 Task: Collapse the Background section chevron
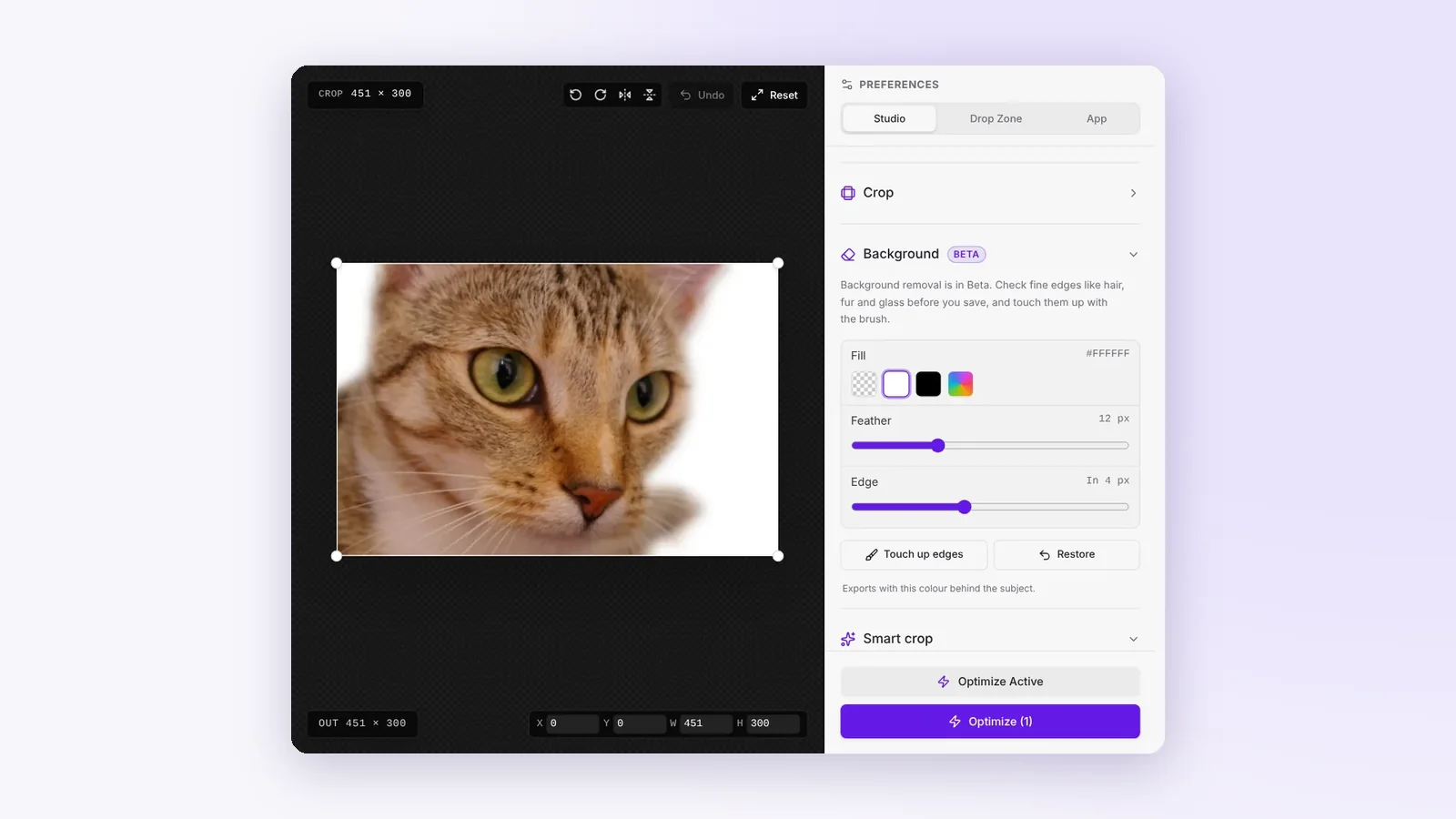[x=1133, y=255]
